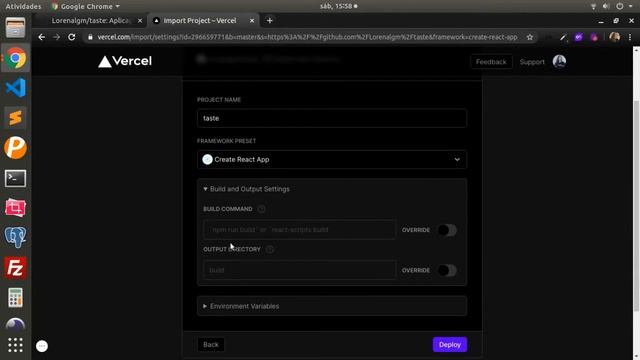
Task: Launch FileZilla from the dock
Action: (16, 268)
